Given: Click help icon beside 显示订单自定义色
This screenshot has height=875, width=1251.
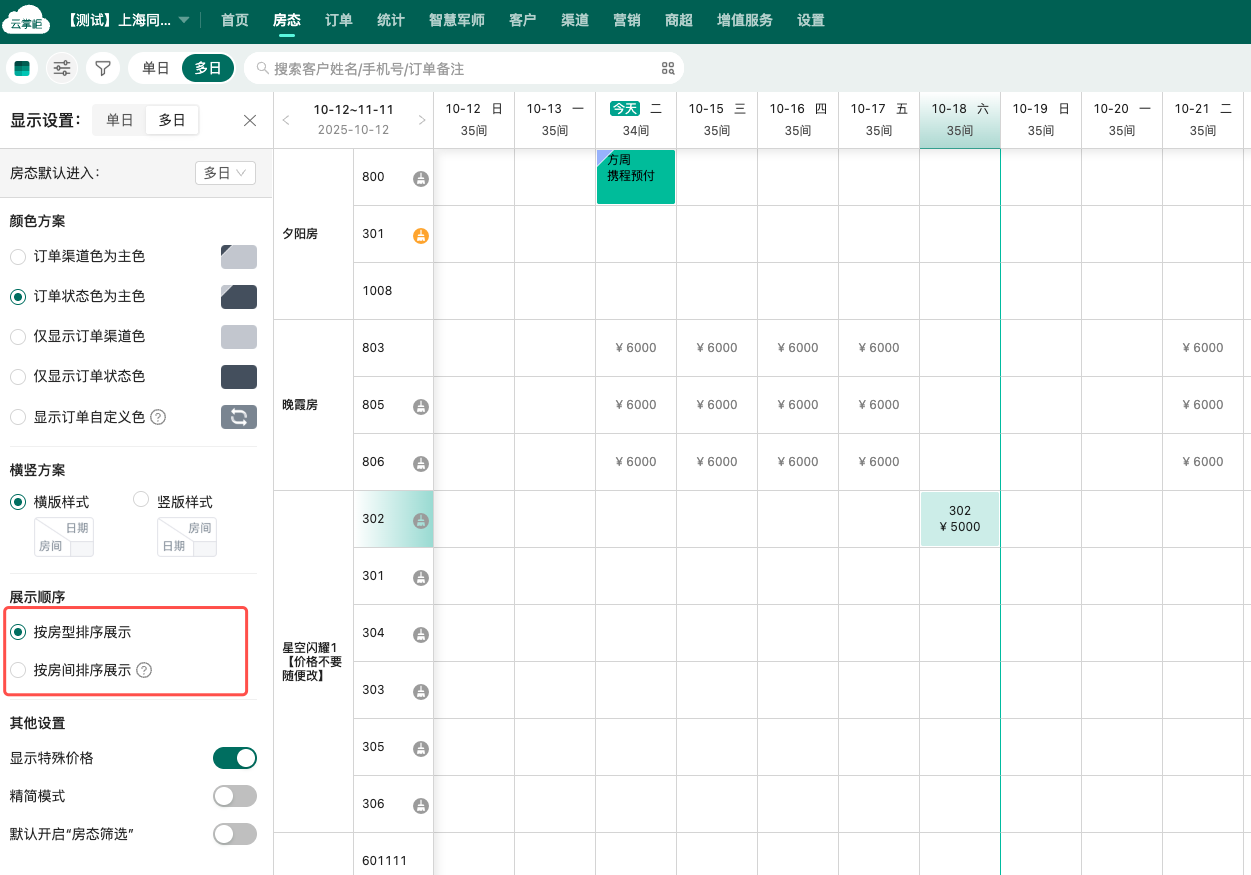Looking at the screenshot, I should click(x=158, y=416).
